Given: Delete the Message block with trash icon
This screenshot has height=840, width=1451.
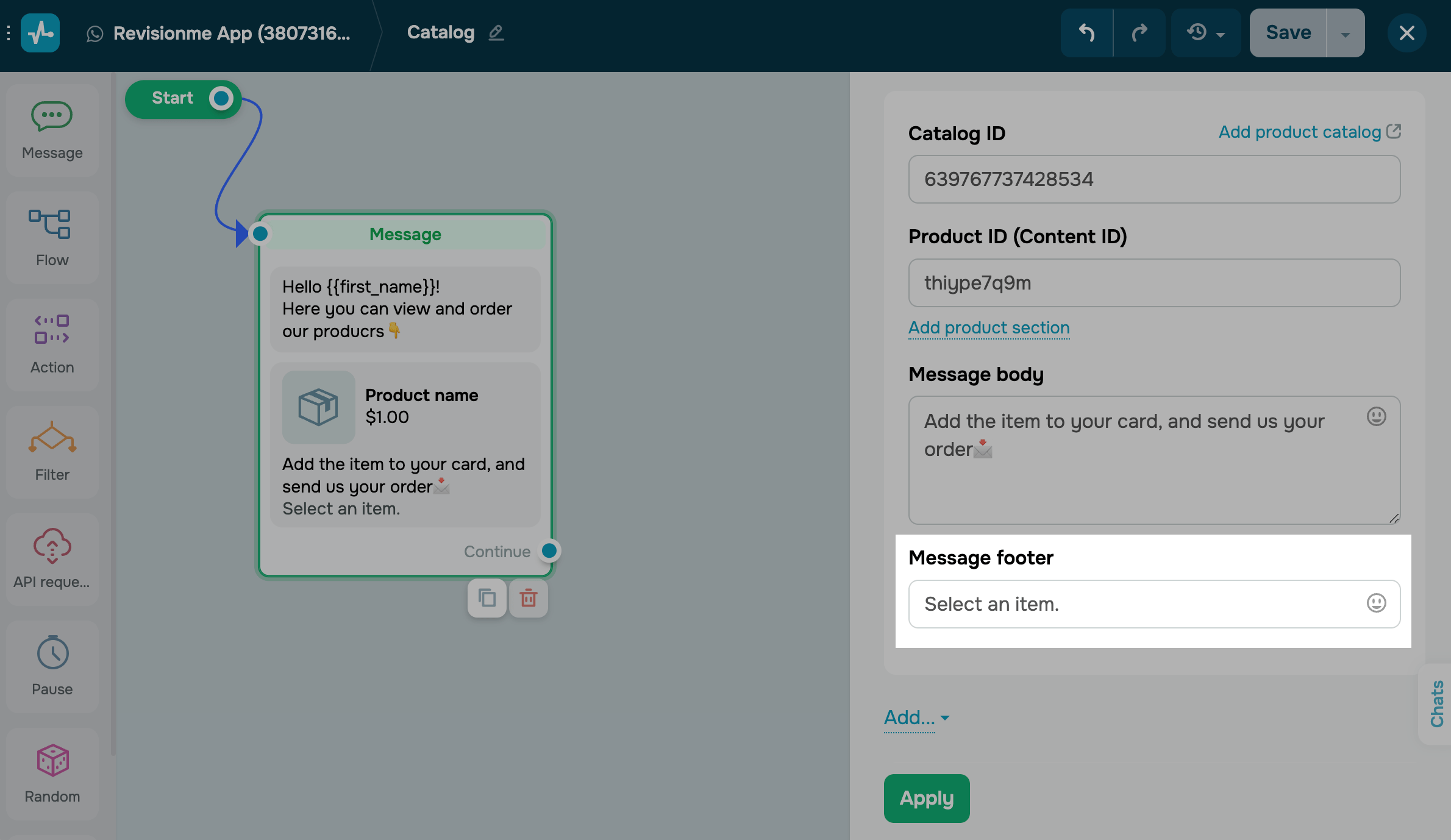Looking at the screenshot, I should pos(529,598).
